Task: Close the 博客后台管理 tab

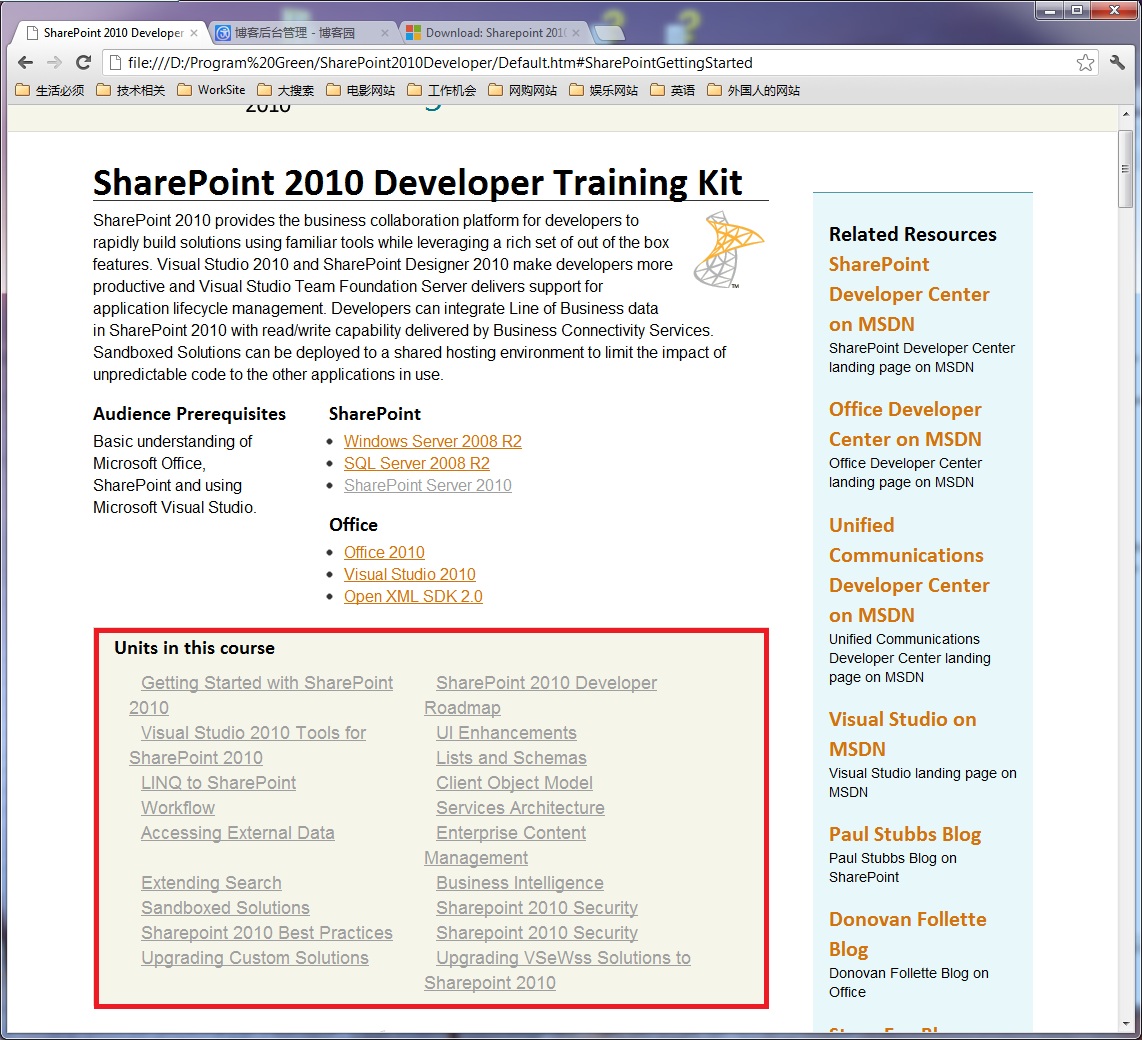Action: coord(385,33)
